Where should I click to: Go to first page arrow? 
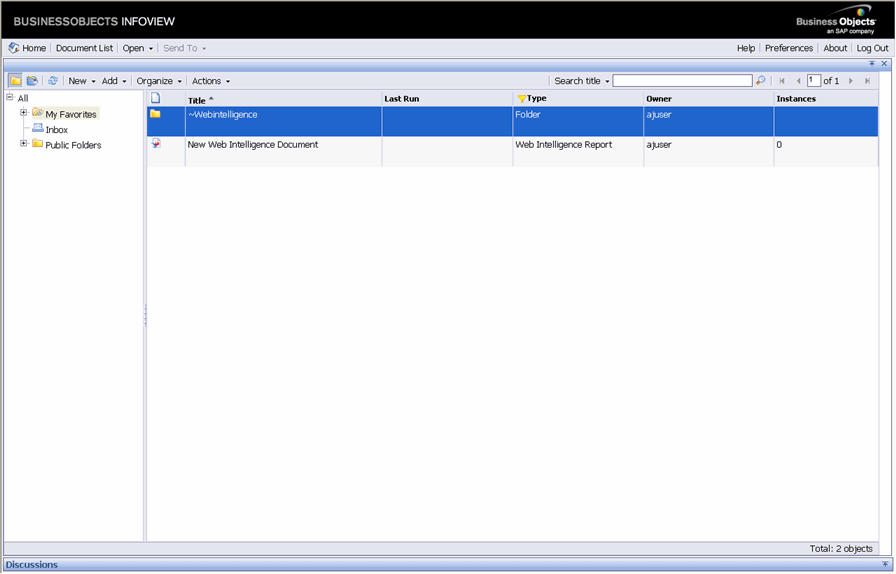[782, 81]
